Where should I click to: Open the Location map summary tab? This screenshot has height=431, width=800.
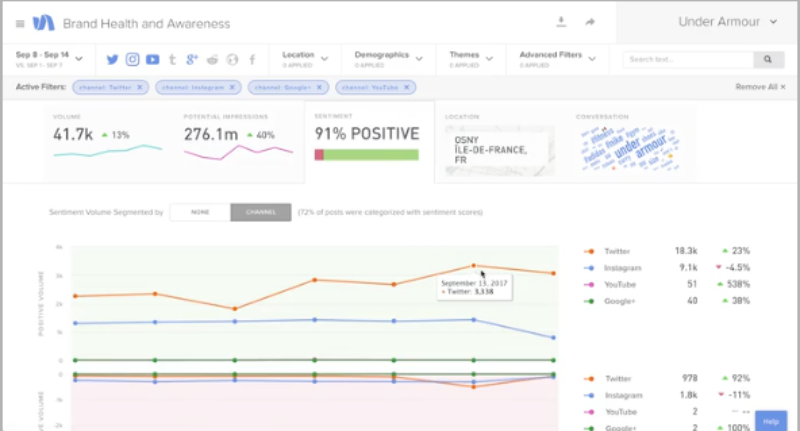click(x=500, y=142)
